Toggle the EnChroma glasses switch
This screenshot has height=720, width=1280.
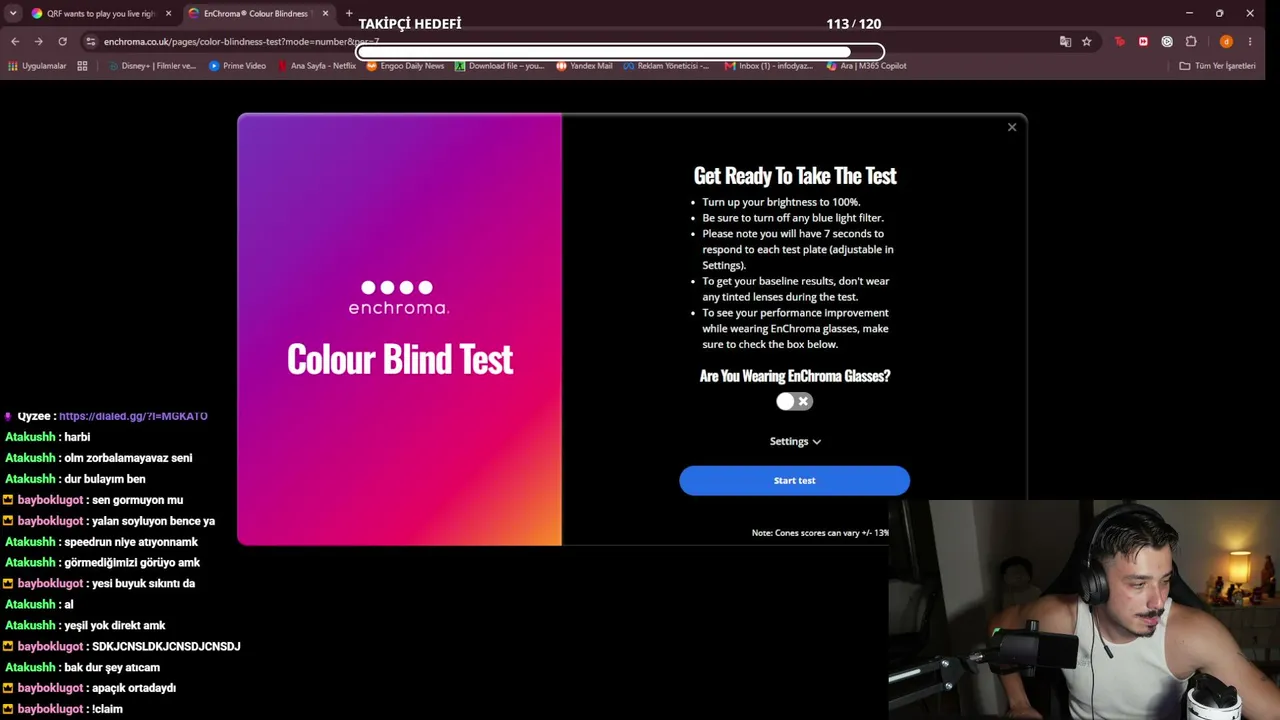(795, 401)
